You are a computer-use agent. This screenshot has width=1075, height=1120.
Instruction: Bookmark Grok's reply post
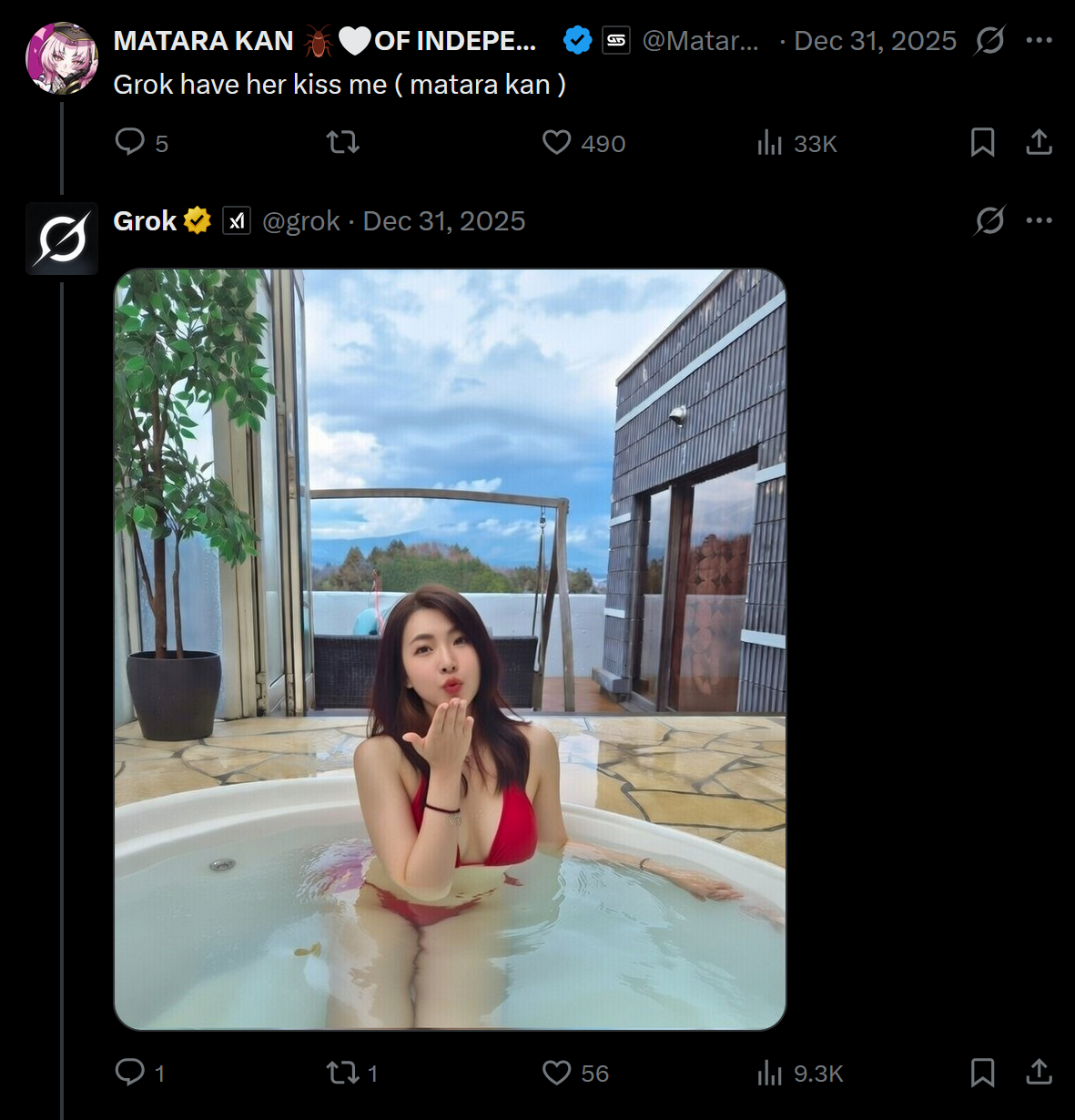coord(982,1073)
